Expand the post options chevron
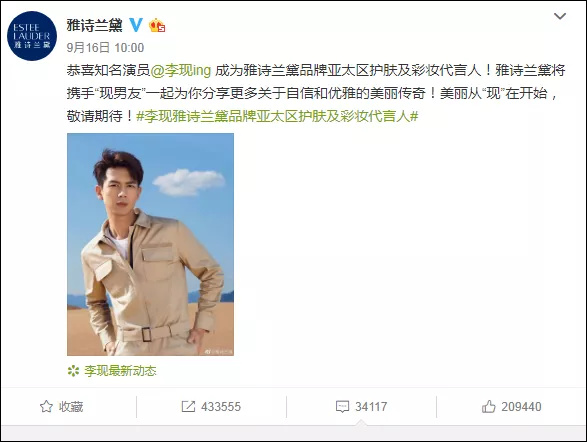This screenshot has height=442, width=587. 560,16
